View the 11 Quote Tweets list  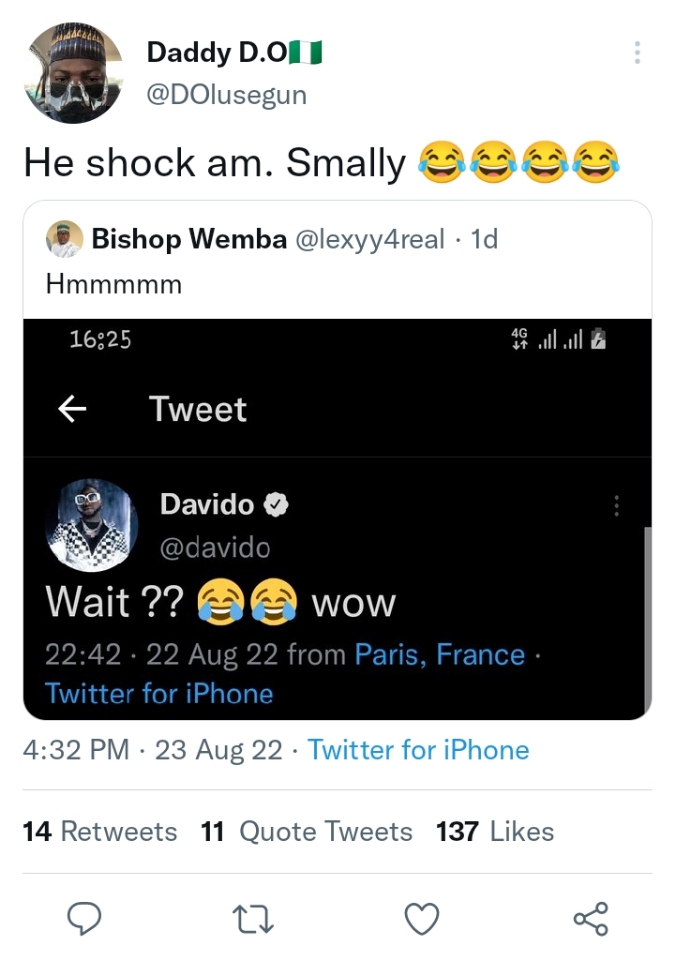[x=306, y=831]
